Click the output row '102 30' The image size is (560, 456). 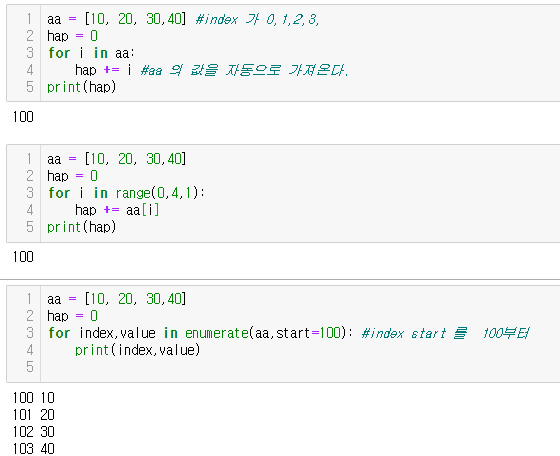pyautogui.click(x=34, y=432)
